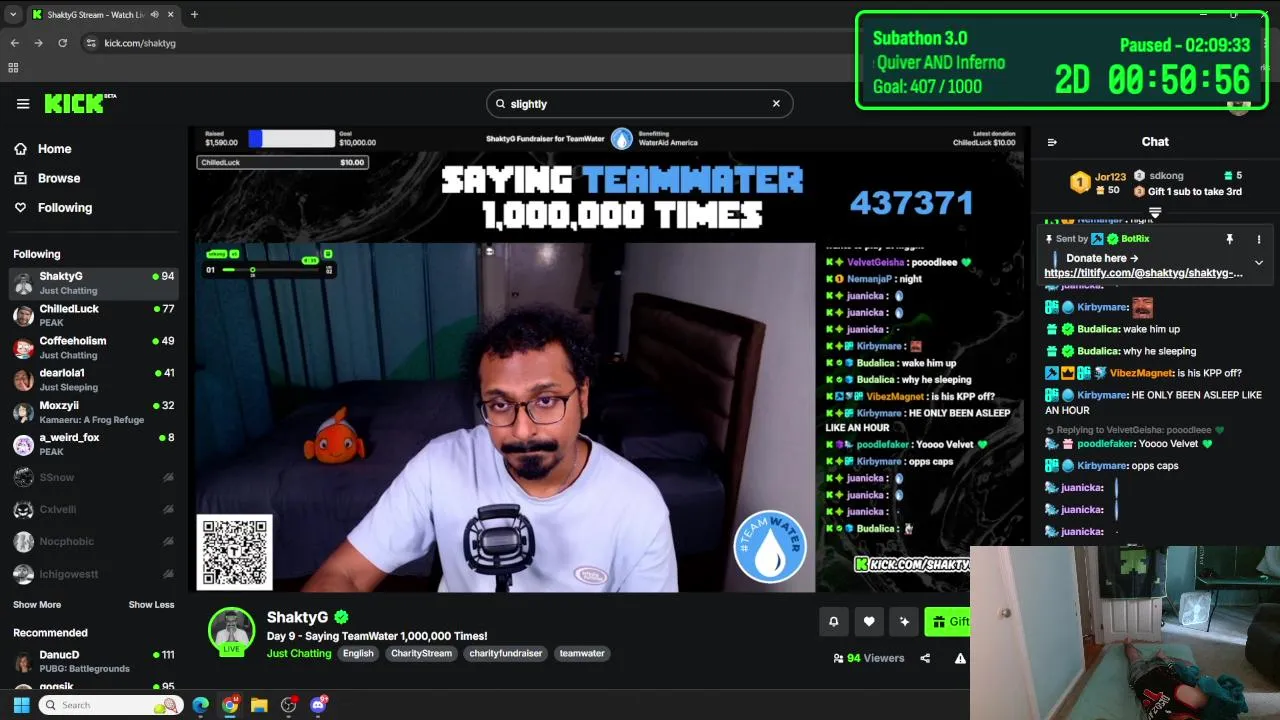Screen dimensions: 1280x720
Task: Expand the gift leaderboard handle
Action: [1155, 213]
